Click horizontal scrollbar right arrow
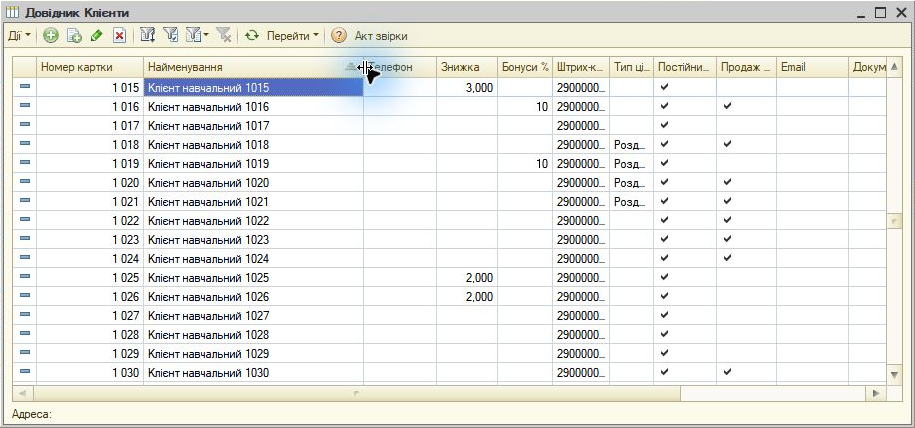 (x=875, y=393)
